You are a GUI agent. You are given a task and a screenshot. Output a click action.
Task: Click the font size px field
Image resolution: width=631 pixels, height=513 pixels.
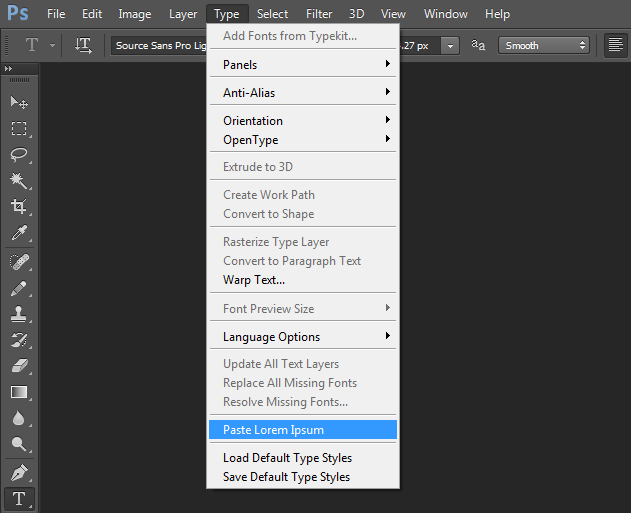[420, 46]
